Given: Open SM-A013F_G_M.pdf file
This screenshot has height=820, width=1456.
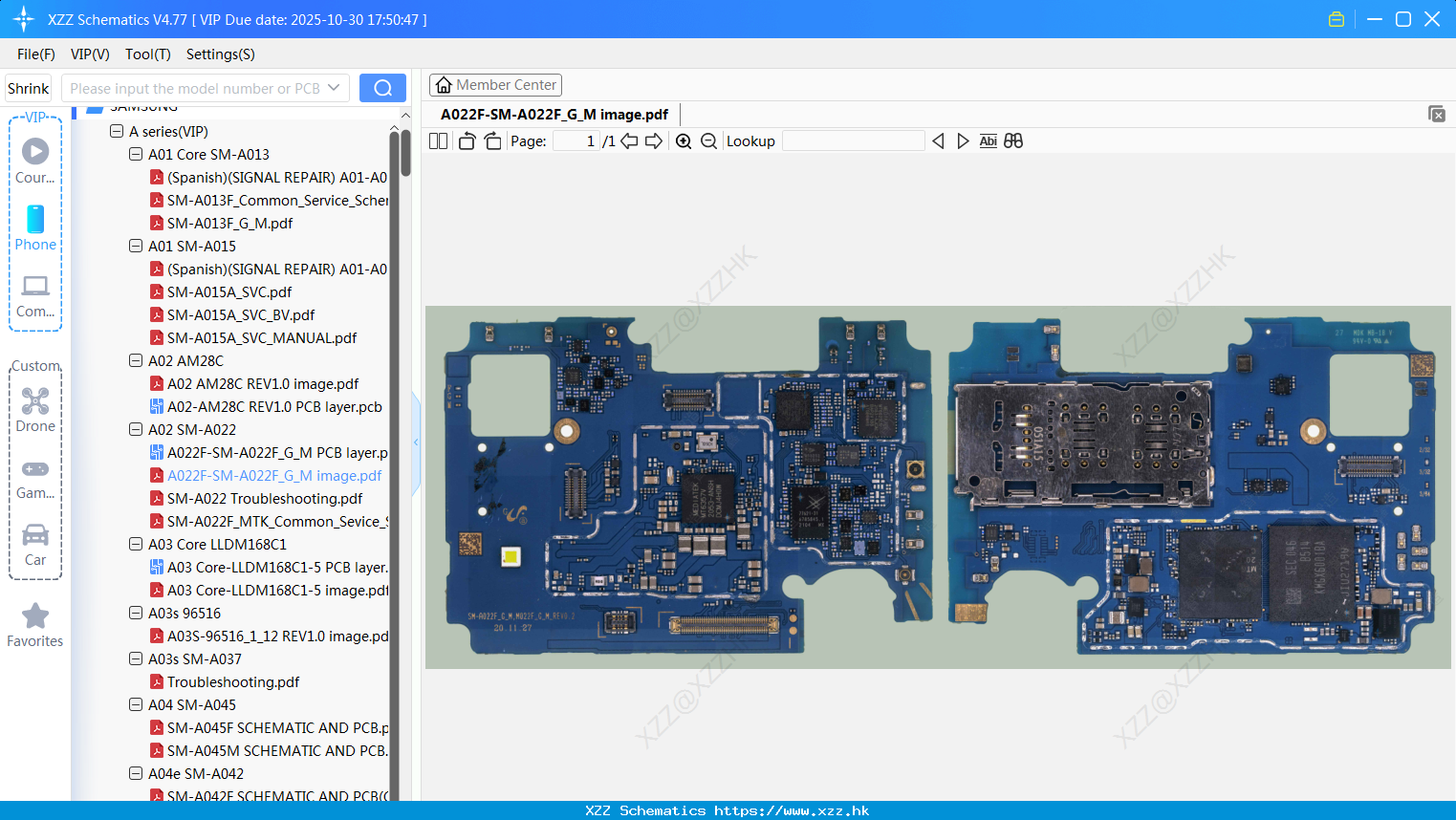Looking at the screenshot, I should tap(229, 224).
